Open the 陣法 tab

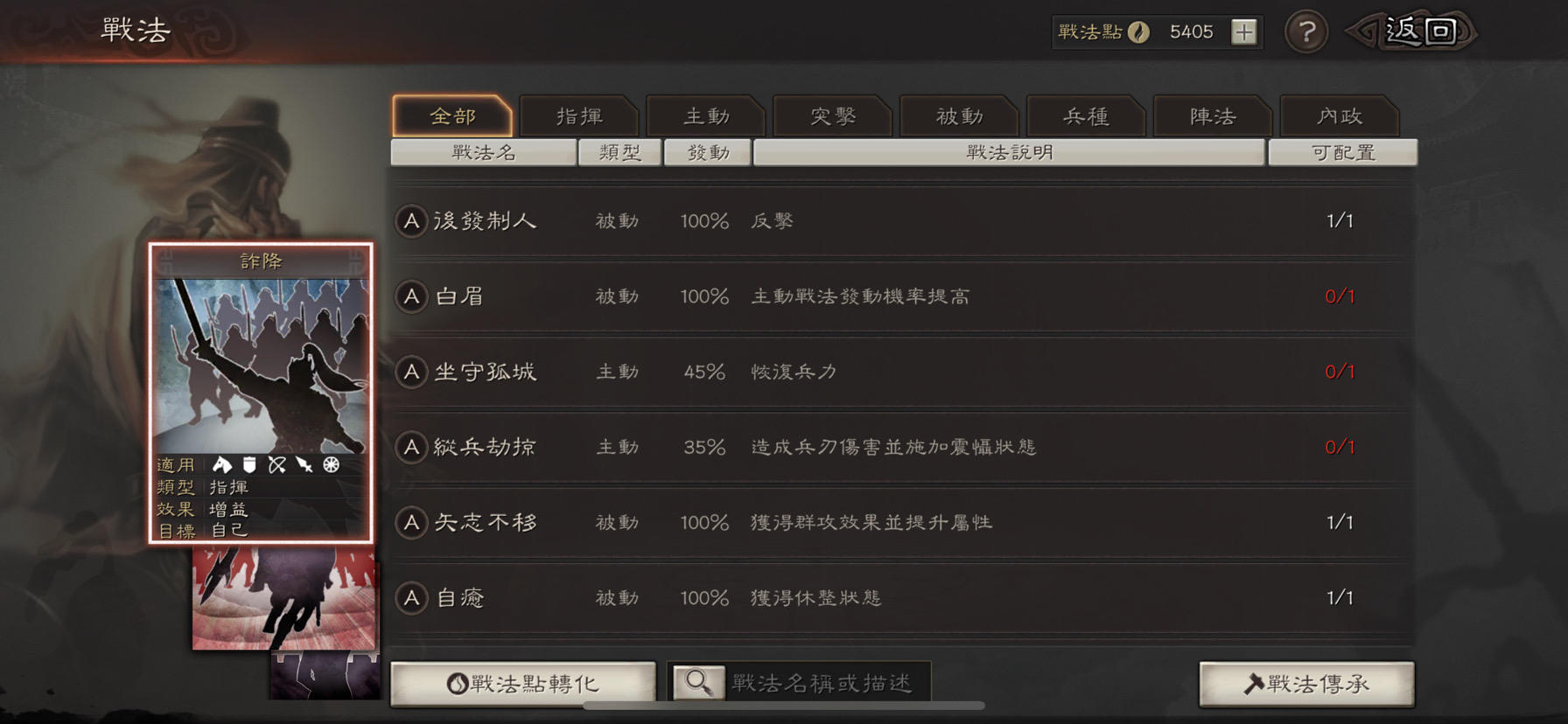coord(1213,116)
